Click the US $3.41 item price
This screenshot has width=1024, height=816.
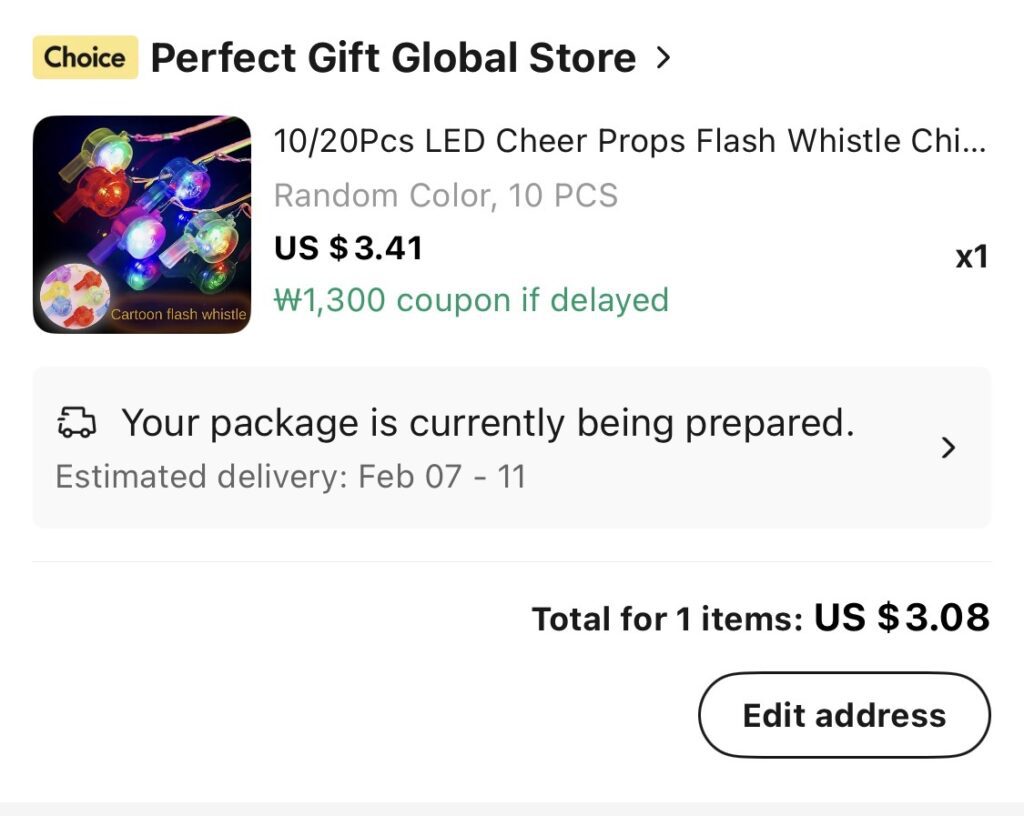(x=349, y=247)
